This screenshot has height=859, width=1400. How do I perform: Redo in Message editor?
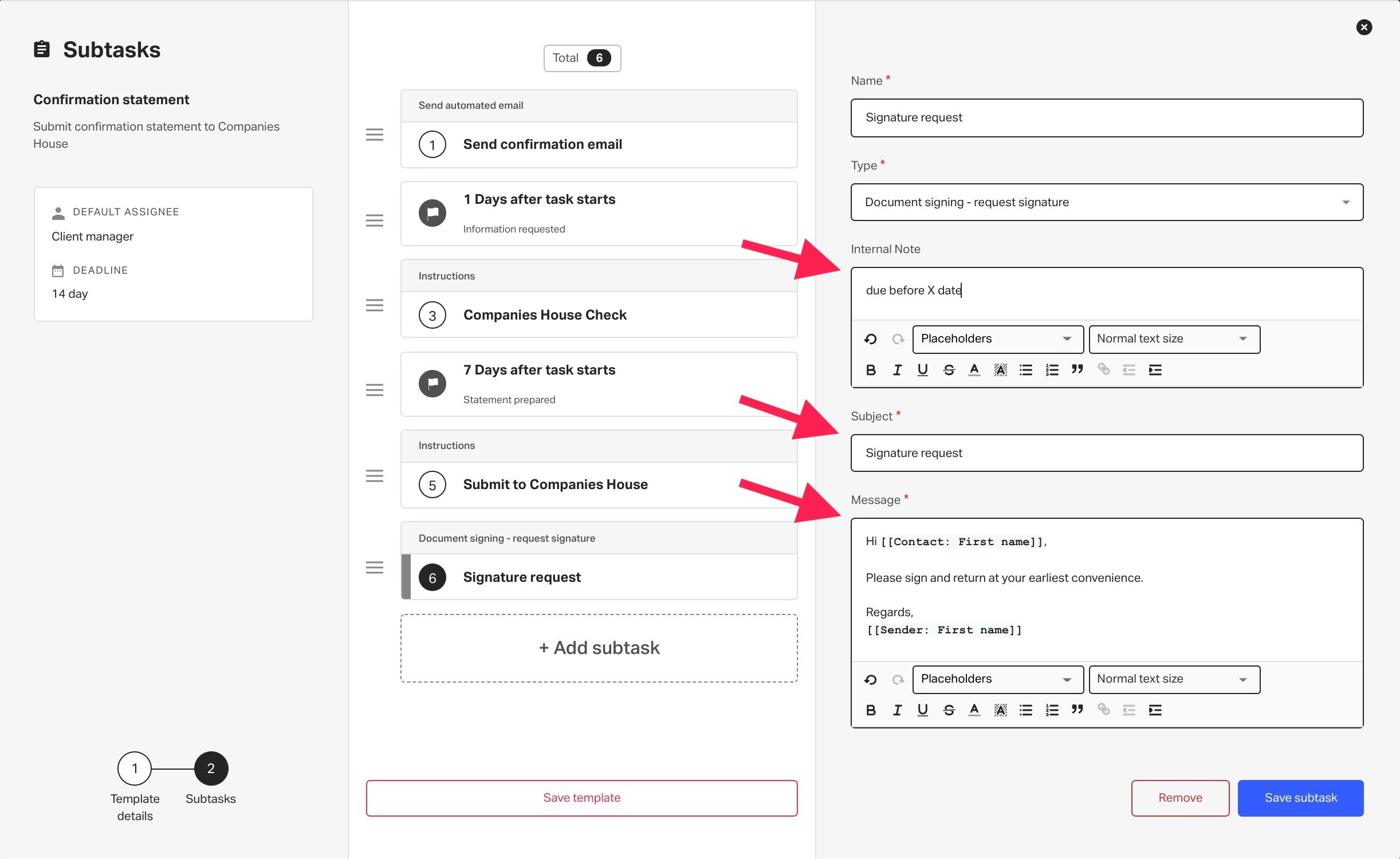[898, 680]
